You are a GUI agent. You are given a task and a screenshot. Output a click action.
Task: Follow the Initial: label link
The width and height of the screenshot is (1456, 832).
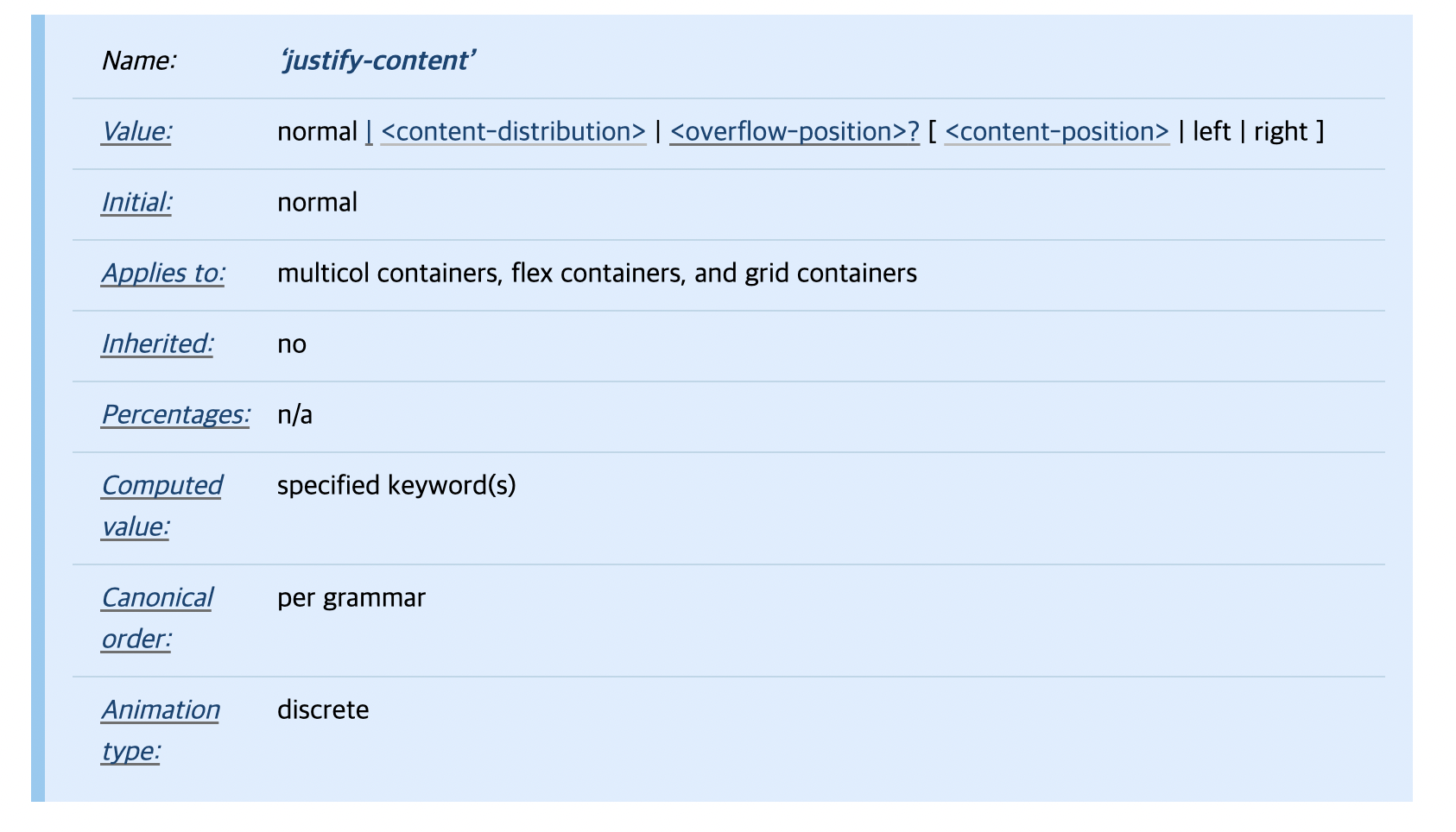pos(136,202)
